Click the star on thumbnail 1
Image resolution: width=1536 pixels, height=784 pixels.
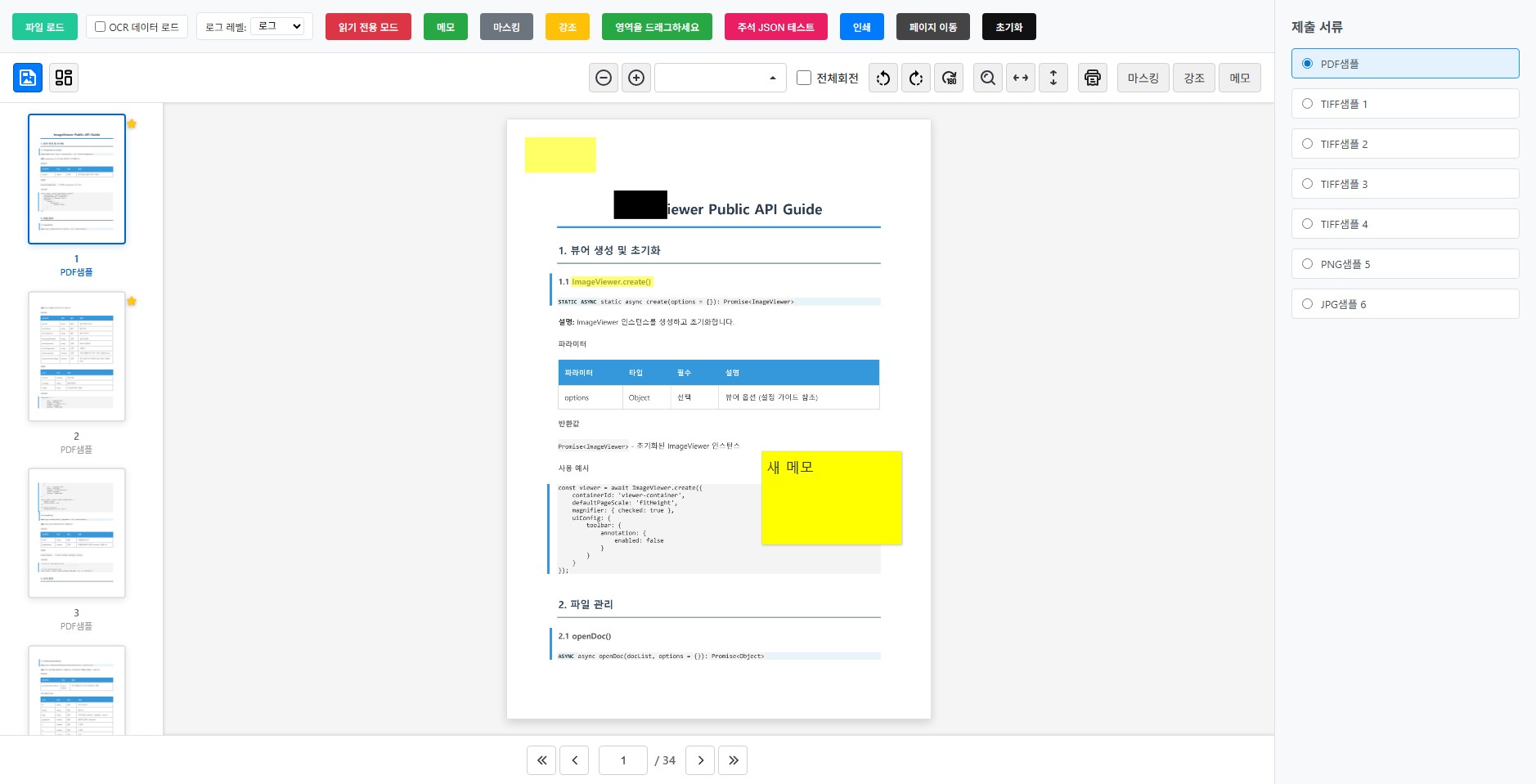click(x=132, y=123)
